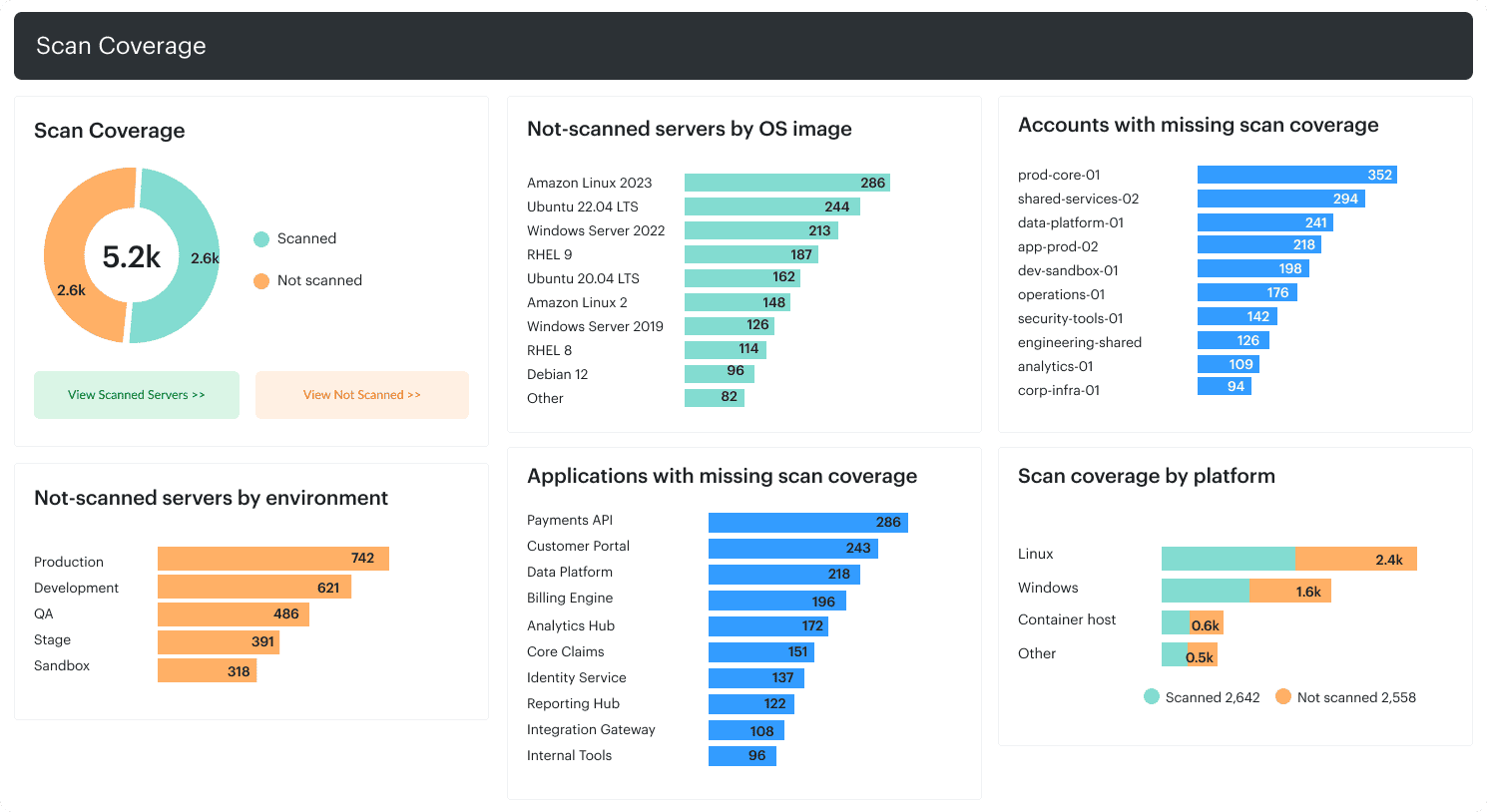Click Windows Server 2022 bar 213

(x=761, y=230)
